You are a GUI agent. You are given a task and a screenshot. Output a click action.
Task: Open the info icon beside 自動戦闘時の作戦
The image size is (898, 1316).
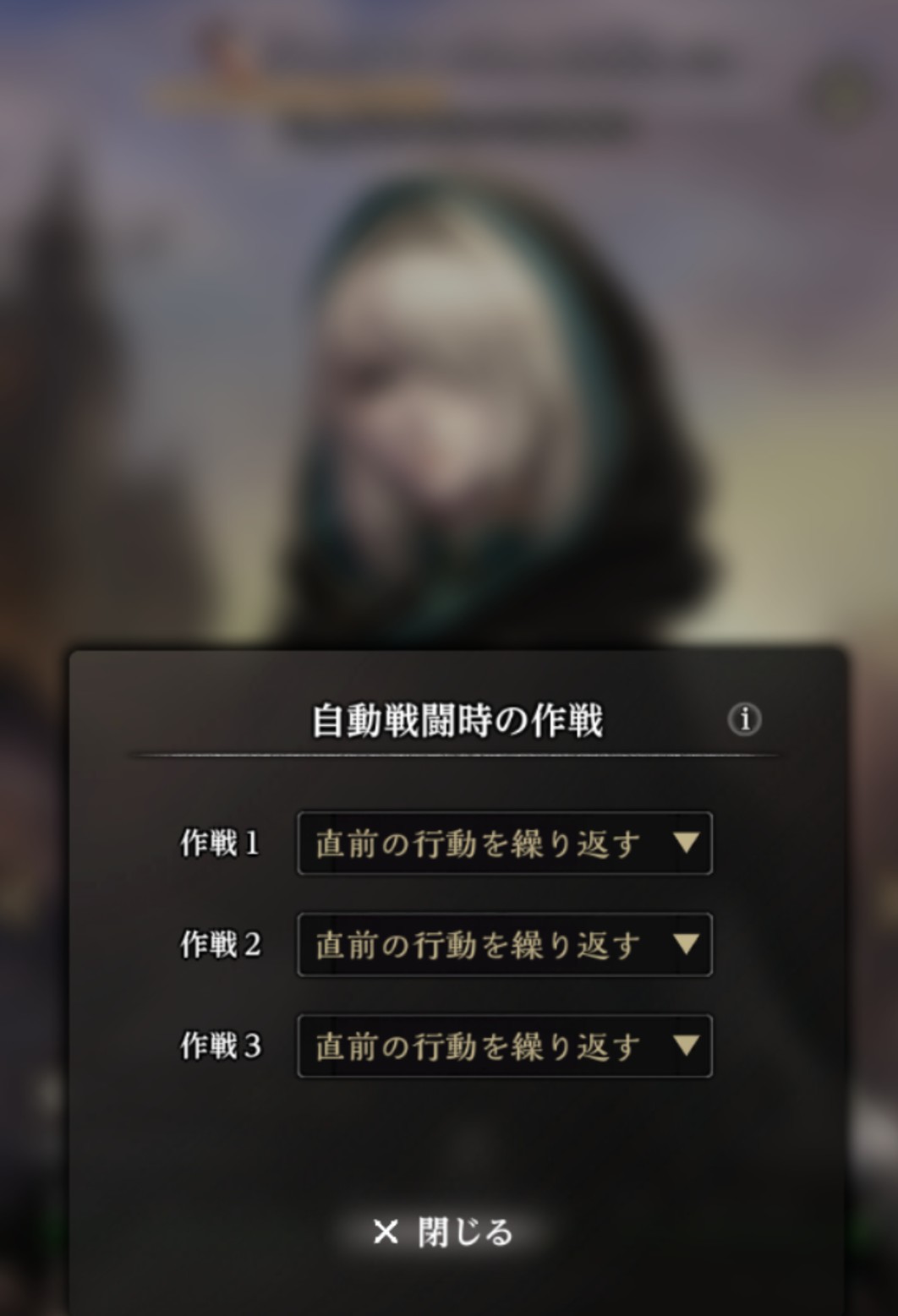[744, 719]
